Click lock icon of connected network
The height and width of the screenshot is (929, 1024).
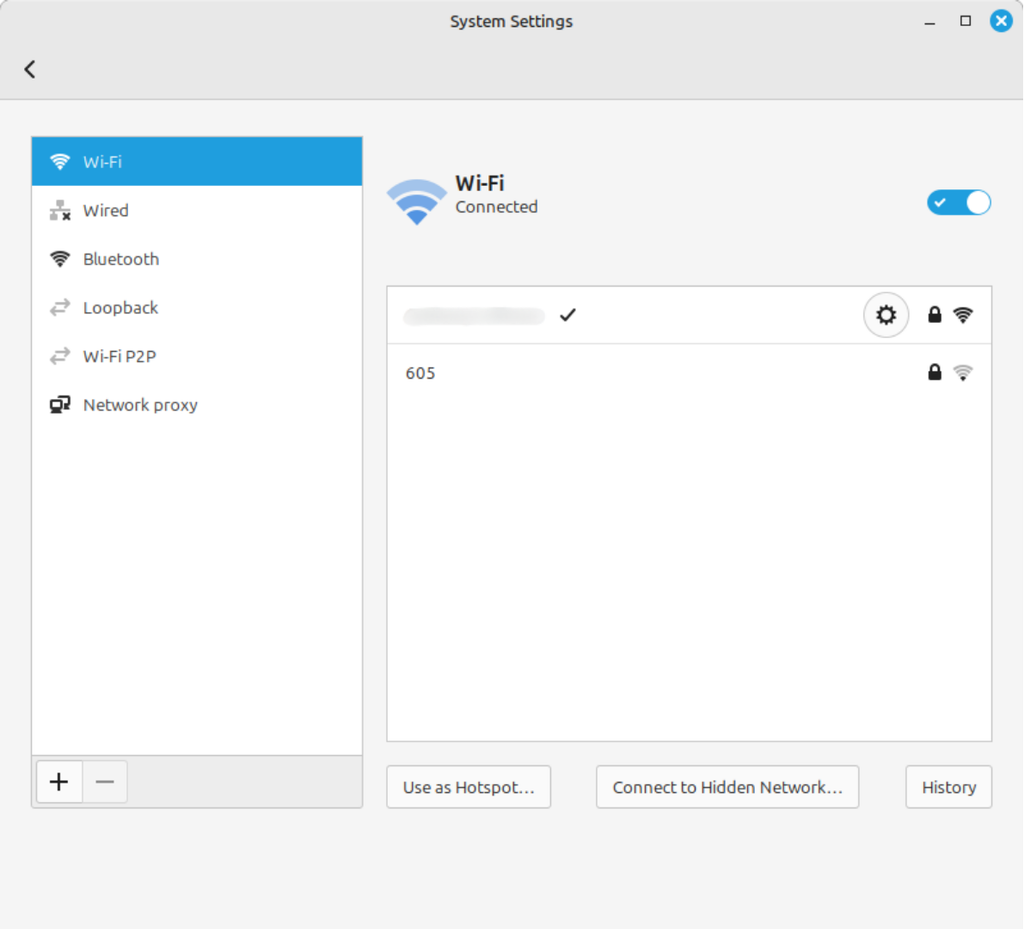coord(935,315)
